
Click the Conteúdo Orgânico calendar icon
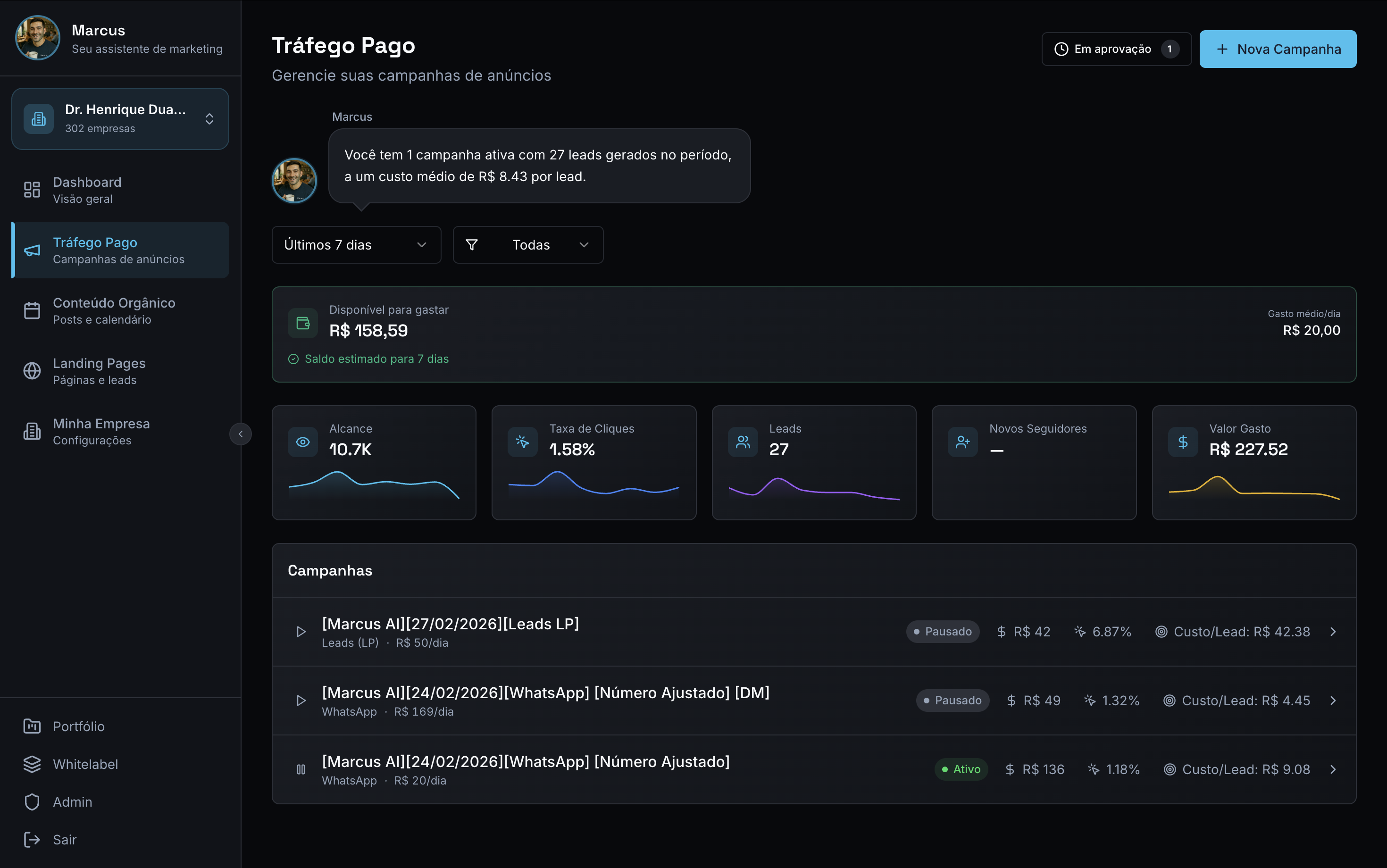coord(32,310)
